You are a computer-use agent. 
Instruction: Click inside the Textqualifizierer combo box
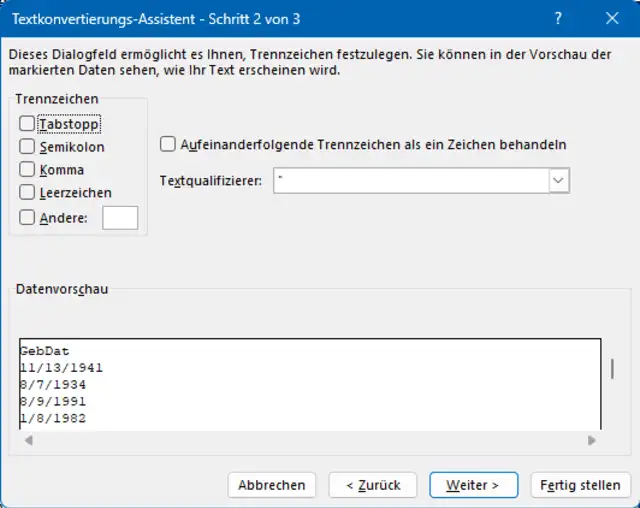pos(410,180)
